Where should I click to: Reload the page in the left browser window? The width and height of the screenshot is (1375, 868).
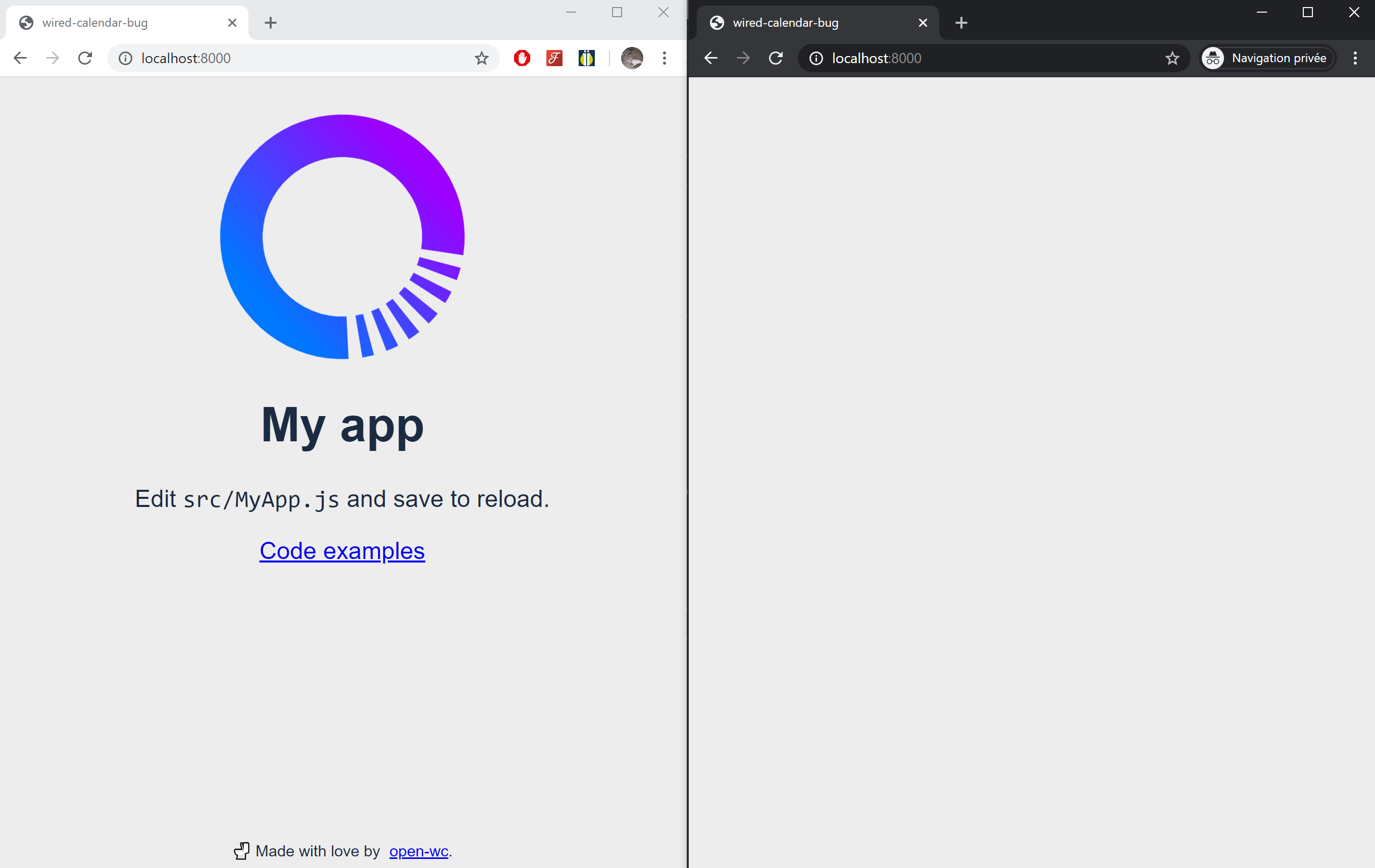(x=85, y=58)
